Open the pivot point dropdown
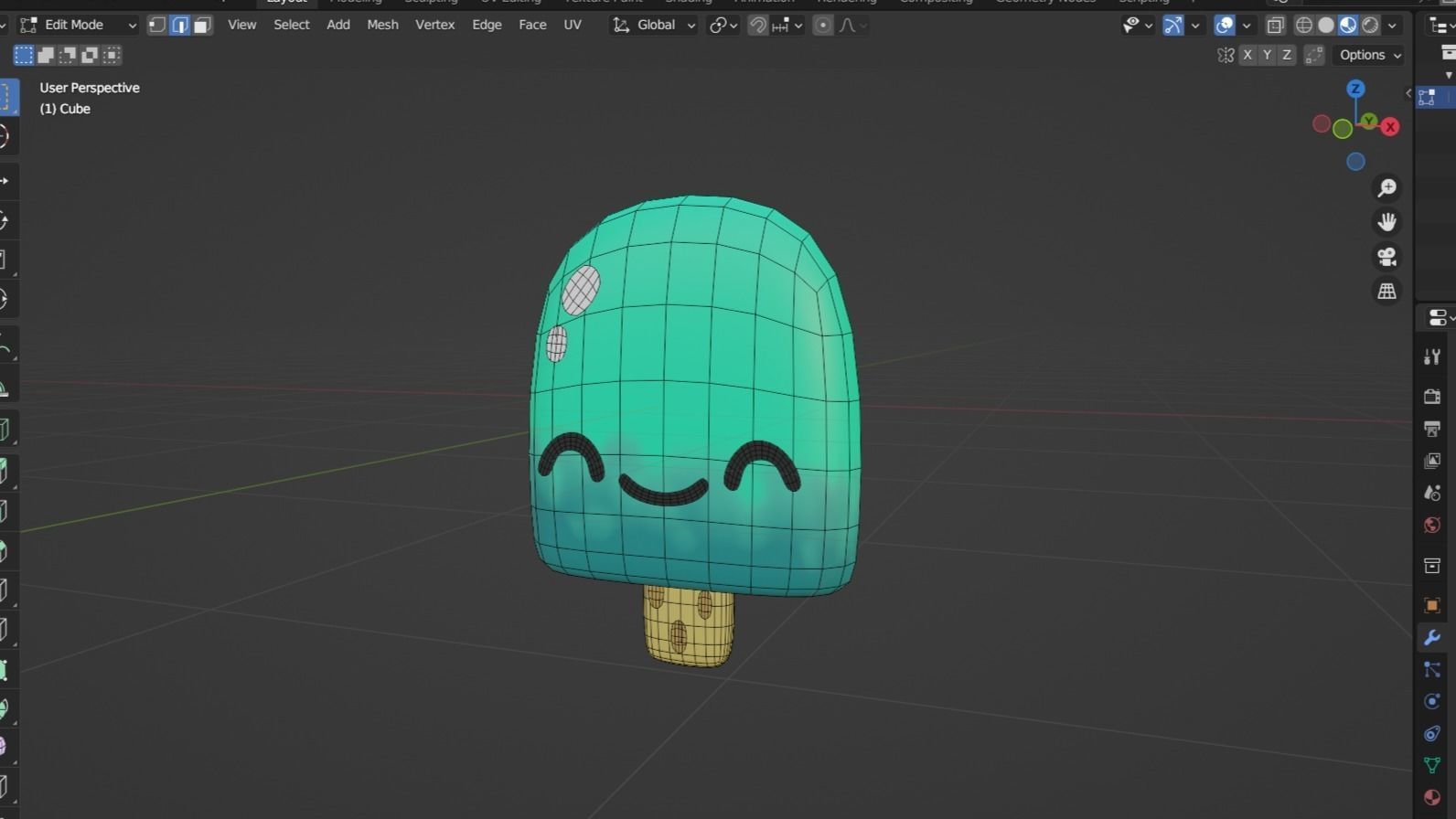The height and width of the screenshot is (819, 1456). tap(723, 25)
